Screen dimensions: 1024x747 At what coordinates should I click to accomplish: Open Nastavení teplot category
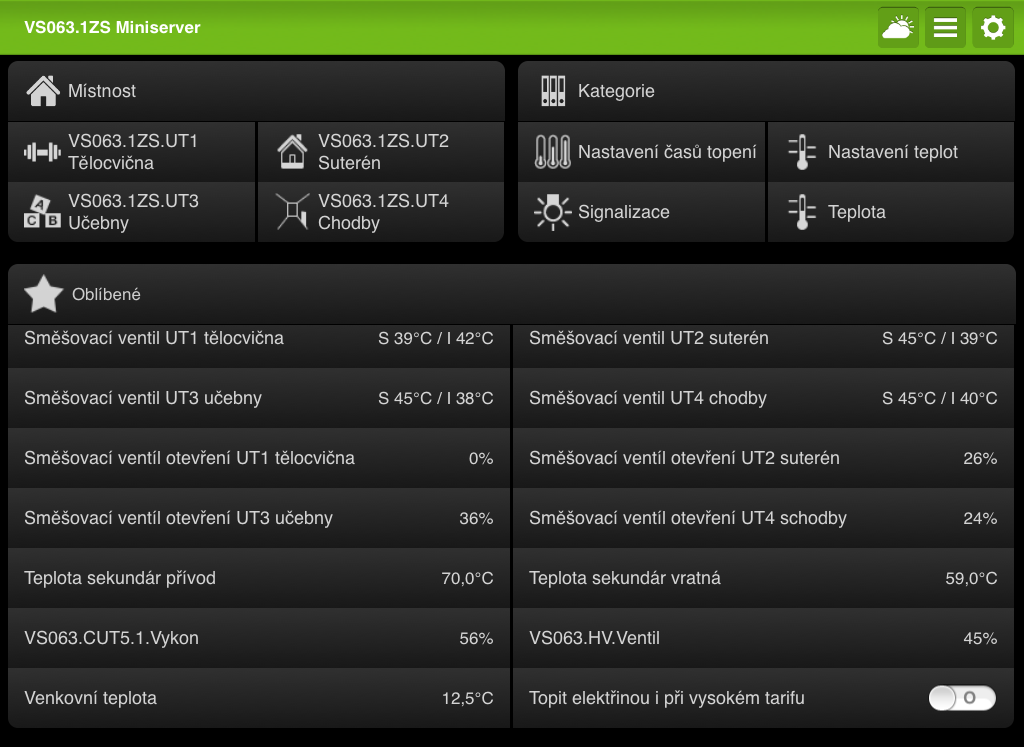(892, 152)
